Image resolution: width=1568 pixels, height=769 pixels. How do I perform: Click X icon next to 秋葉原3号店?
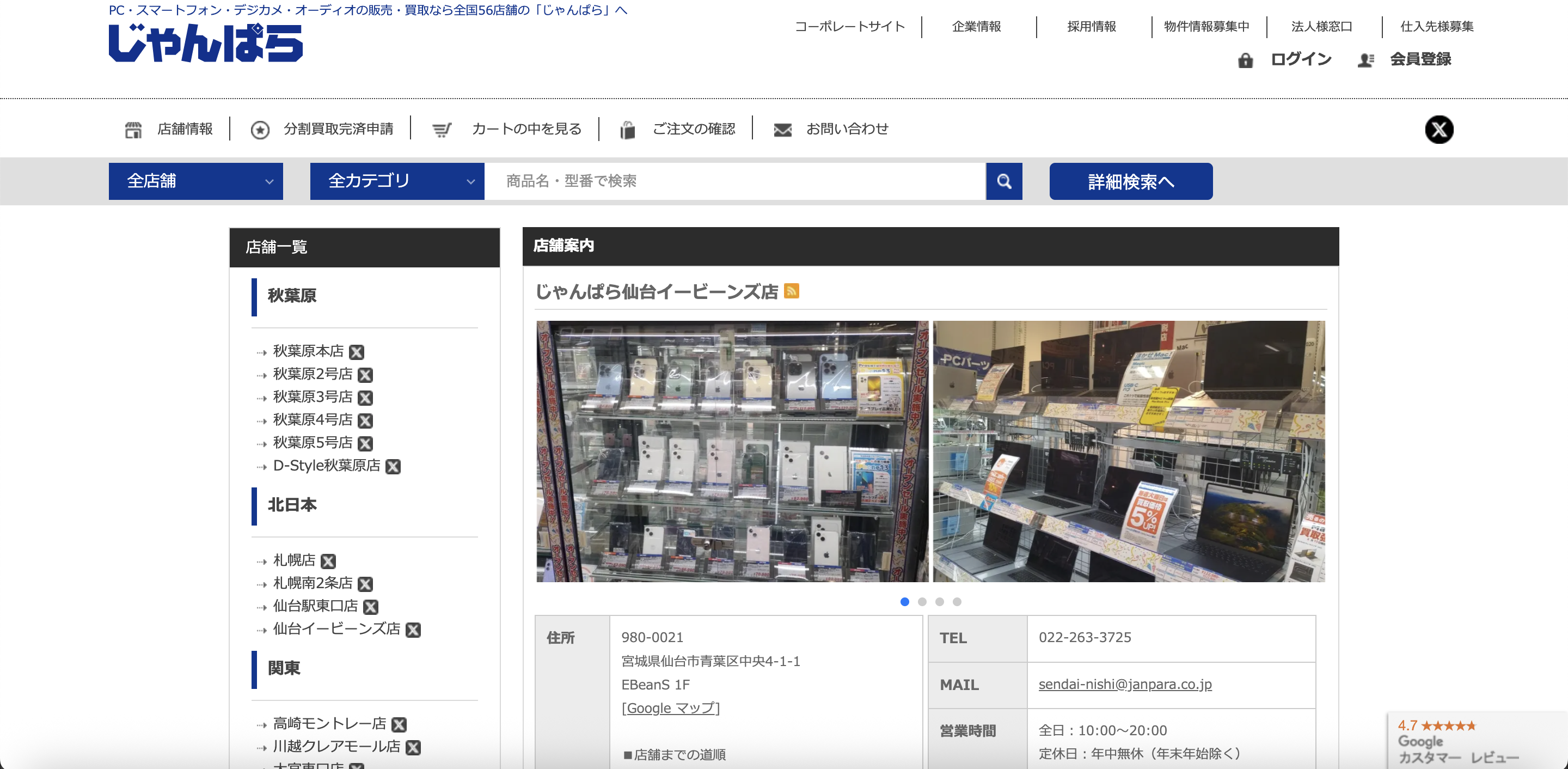point(365,398)
